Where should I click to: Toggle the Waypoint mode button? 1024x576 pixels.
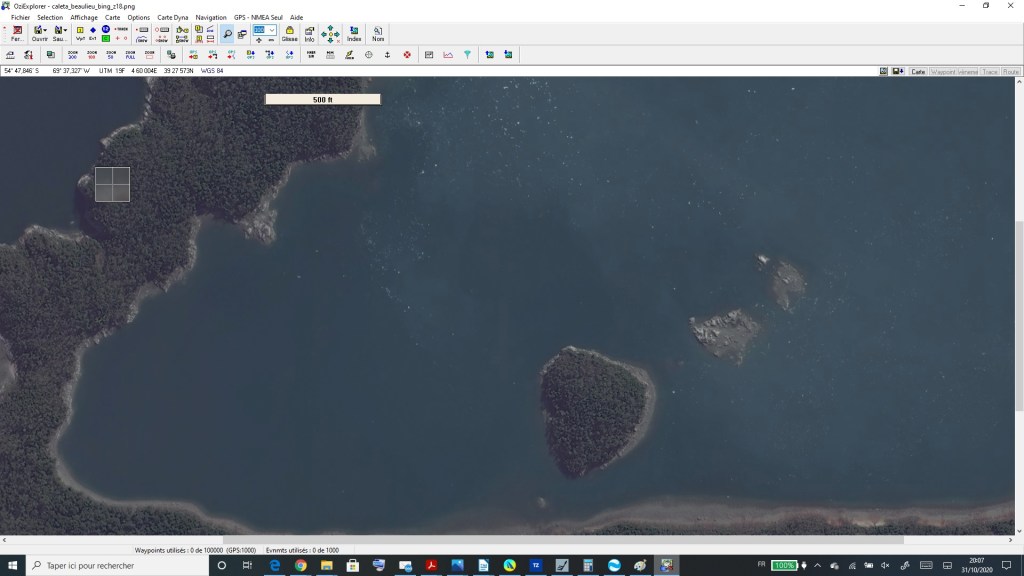click(943, 72)
